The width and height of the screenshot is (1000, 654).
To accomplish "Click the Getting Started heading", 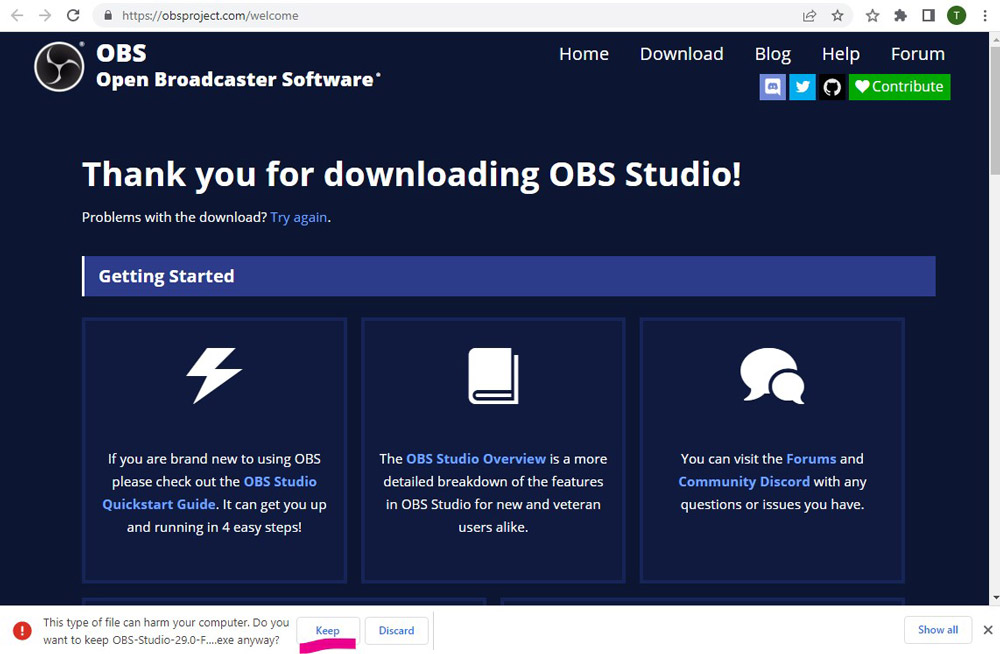I will coord(166,276).
